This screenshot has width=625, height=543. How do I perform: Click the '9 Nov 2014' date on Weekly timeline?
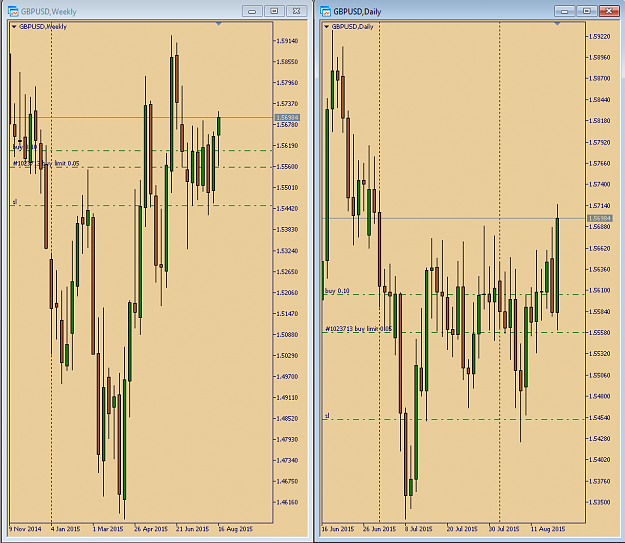tap(25, 529)
